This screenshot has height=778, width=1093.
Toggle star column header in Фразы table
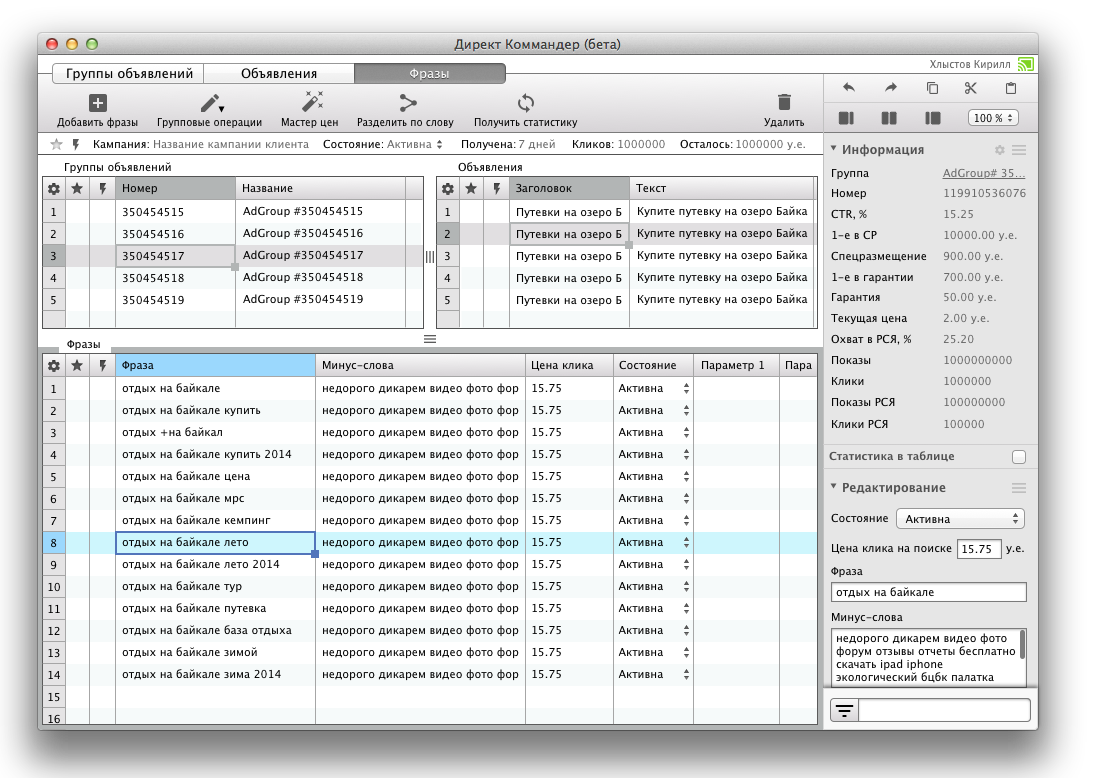(x=78, y=366)
